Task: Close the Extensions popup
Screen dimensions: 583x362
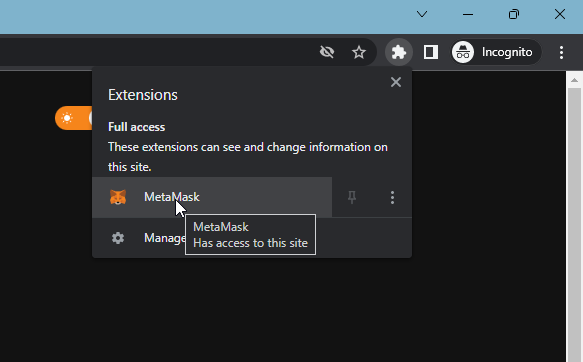Action: (396, 82)
